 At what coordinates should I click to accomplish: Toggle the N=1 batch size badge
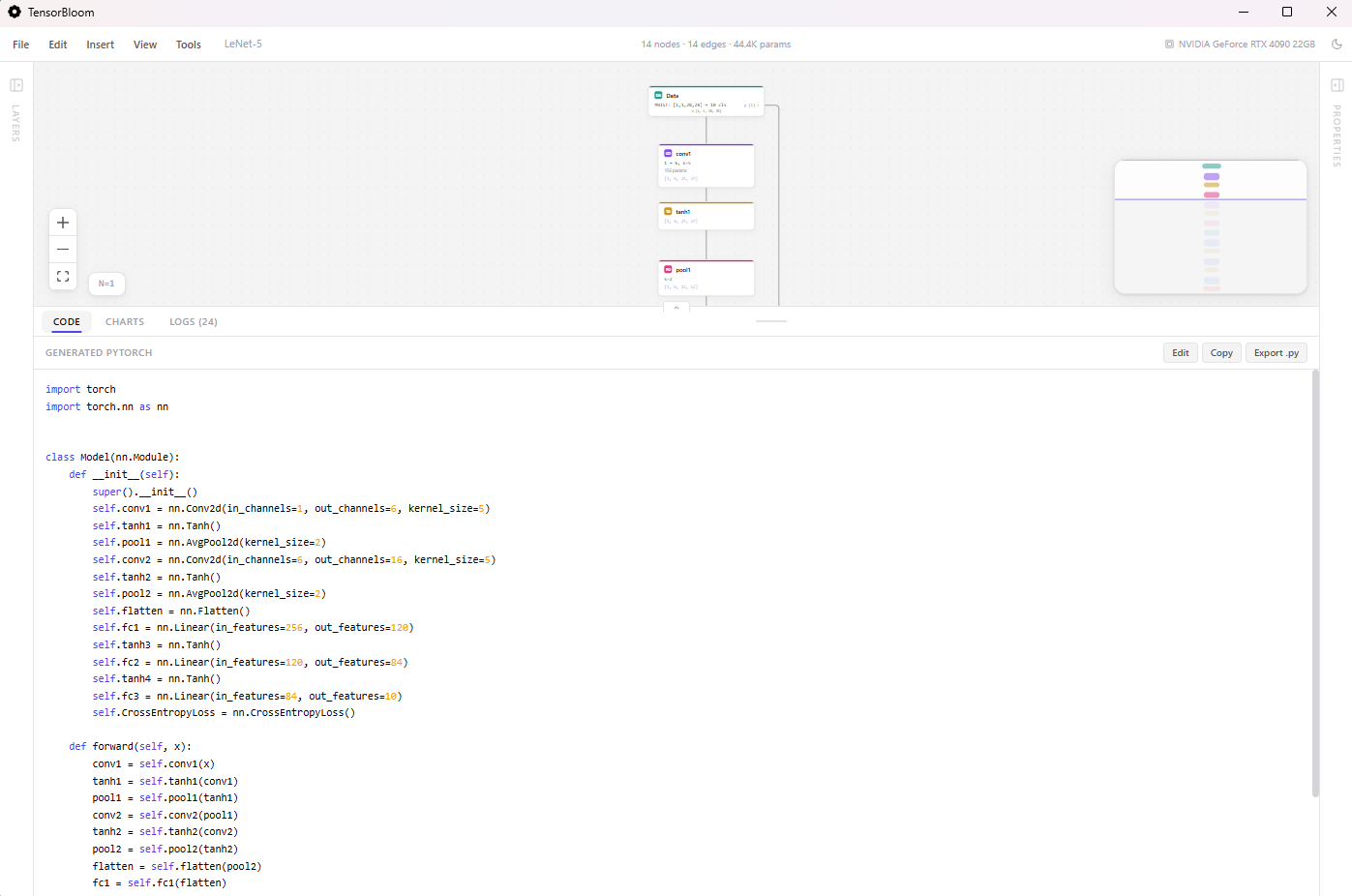106,283
